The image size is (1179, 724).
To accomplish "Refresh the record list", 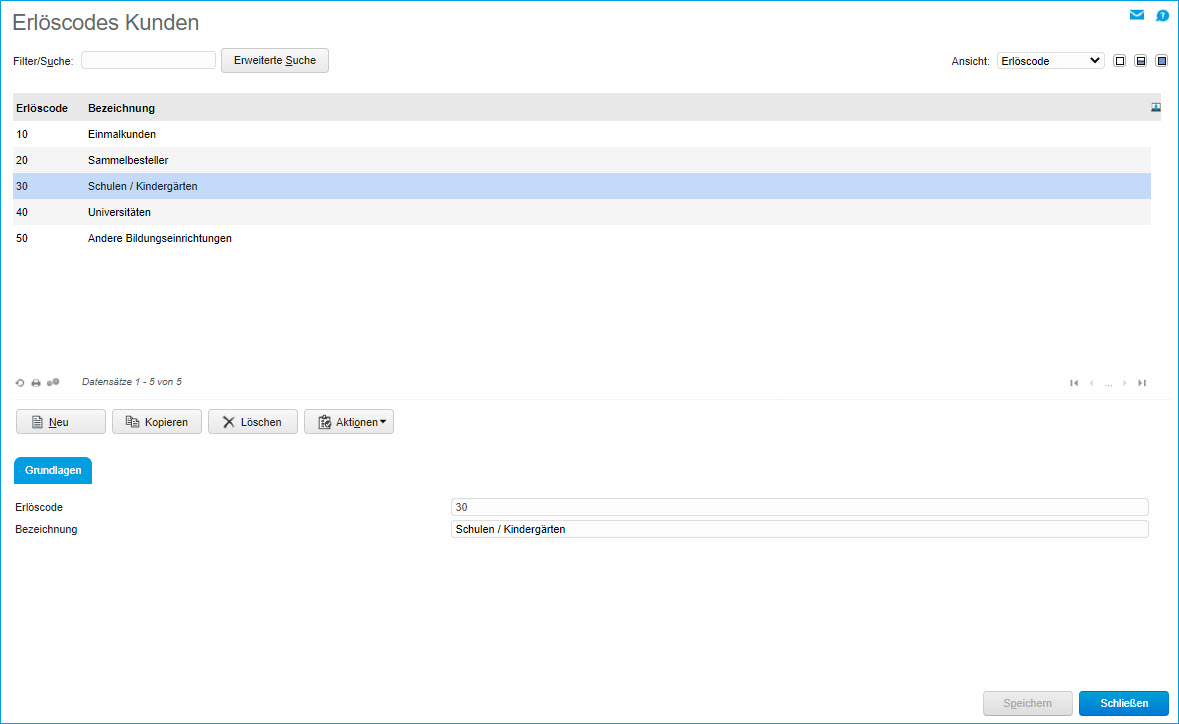I will tap(20, 383).
